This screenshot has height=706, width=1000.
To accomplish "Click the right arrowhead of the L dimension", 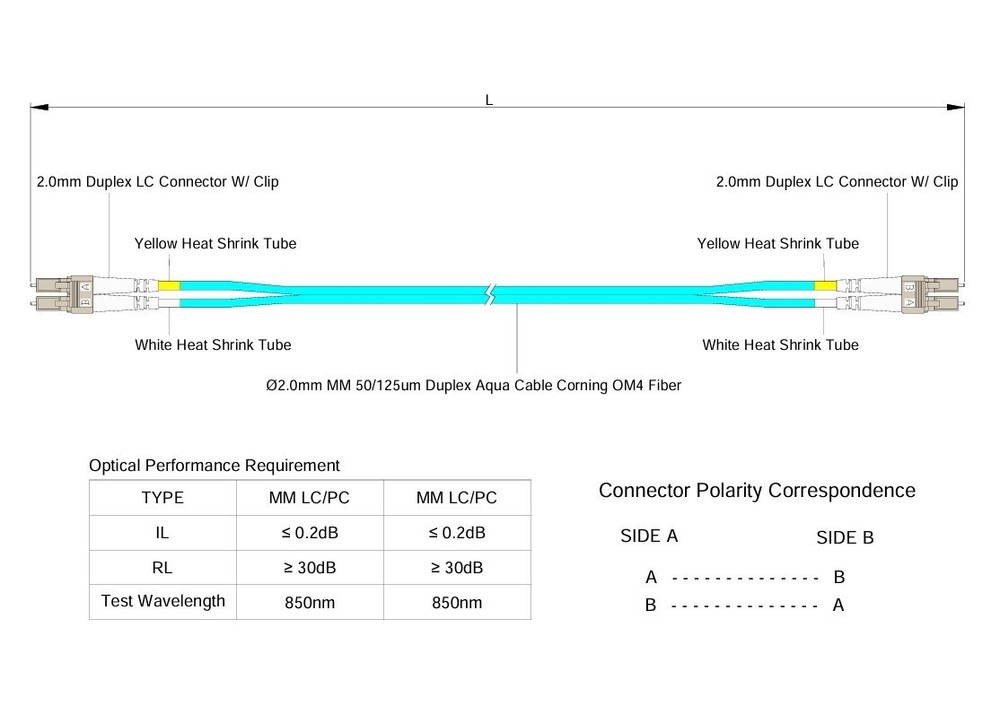I will [958, 106].
